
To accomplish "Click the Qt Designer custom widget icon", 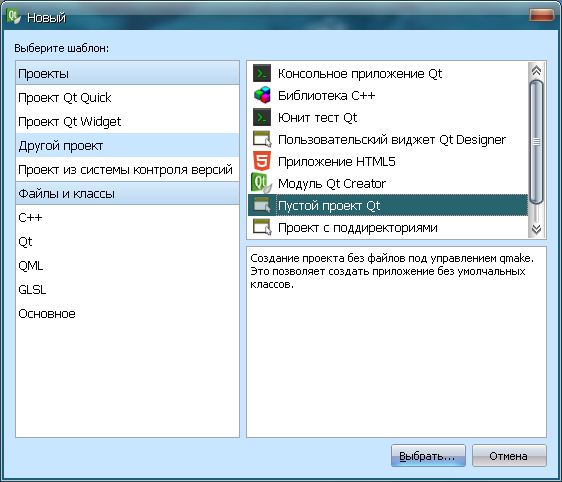I will click(x=262, y=139).
